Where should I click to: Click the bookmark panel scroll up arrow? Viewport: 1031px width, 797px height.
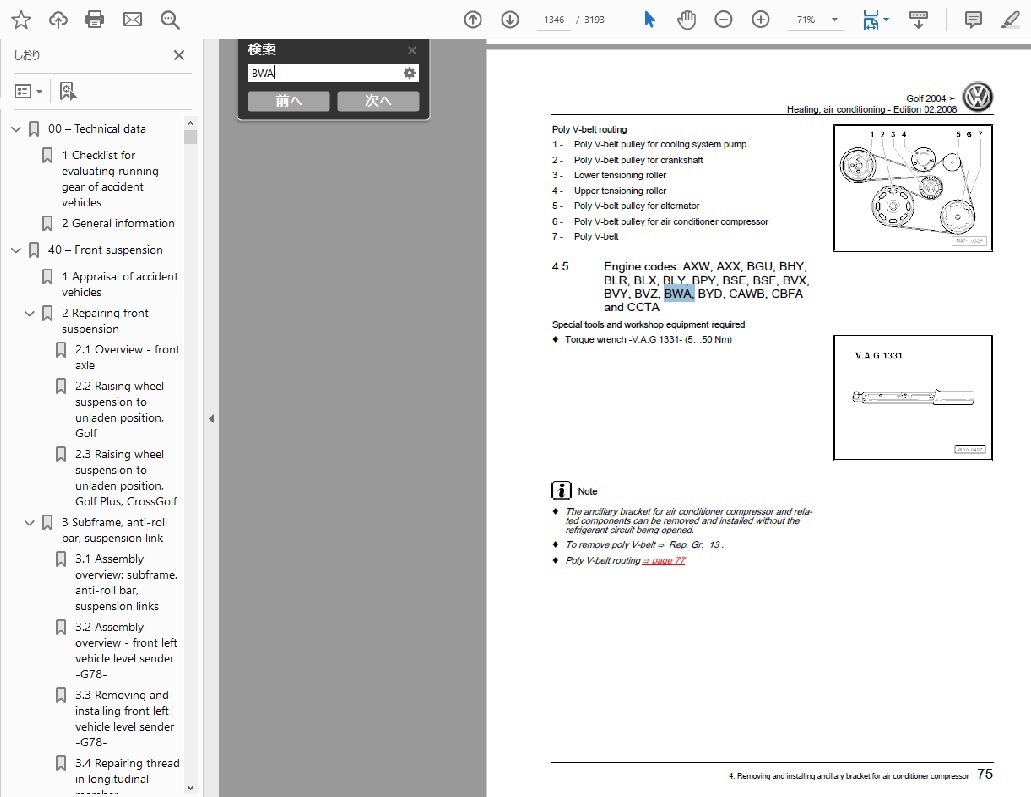[190, 124]
